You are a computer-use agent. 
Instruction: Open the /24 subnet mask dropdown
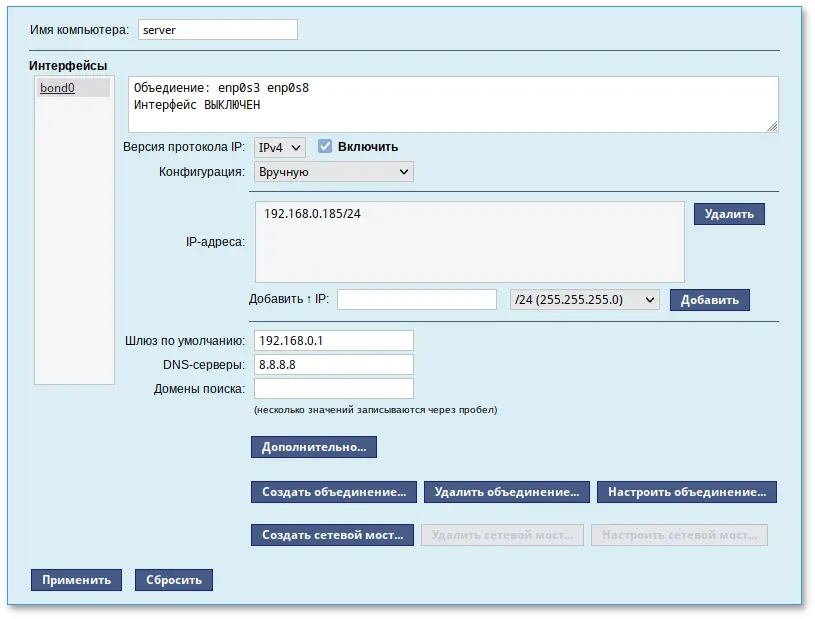coord(584,300)
